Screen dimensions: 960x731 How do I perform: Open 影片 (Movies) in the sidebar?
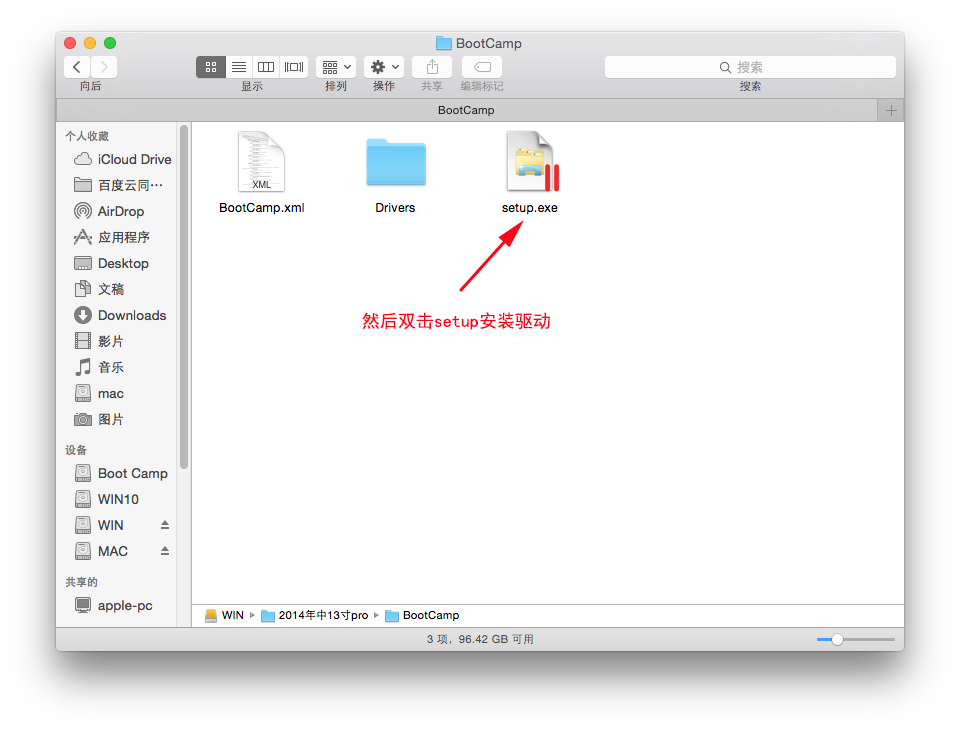[x=99, y=341]
